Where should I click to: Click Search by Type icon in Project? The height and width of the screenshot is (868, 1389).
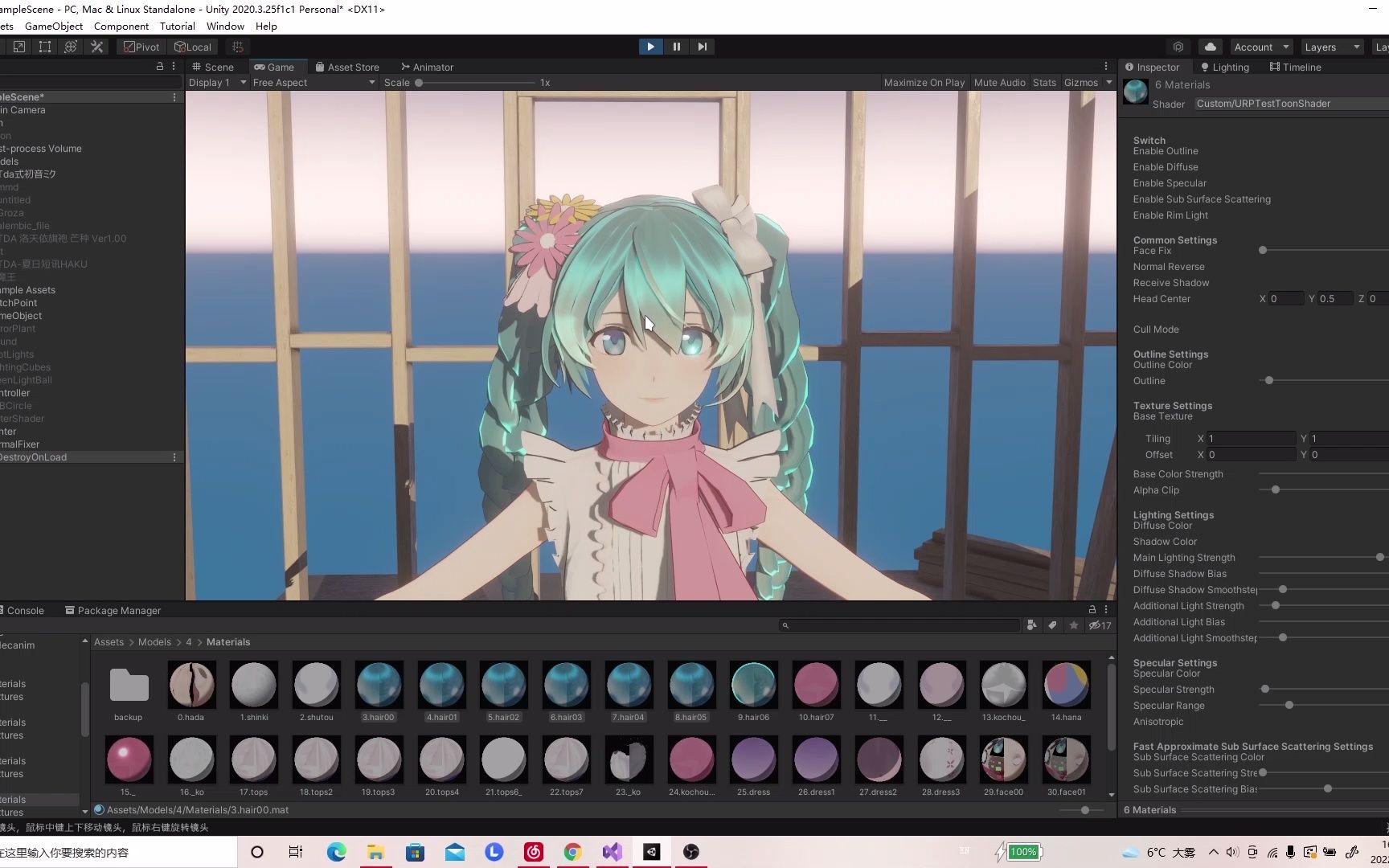point(1031,625)
